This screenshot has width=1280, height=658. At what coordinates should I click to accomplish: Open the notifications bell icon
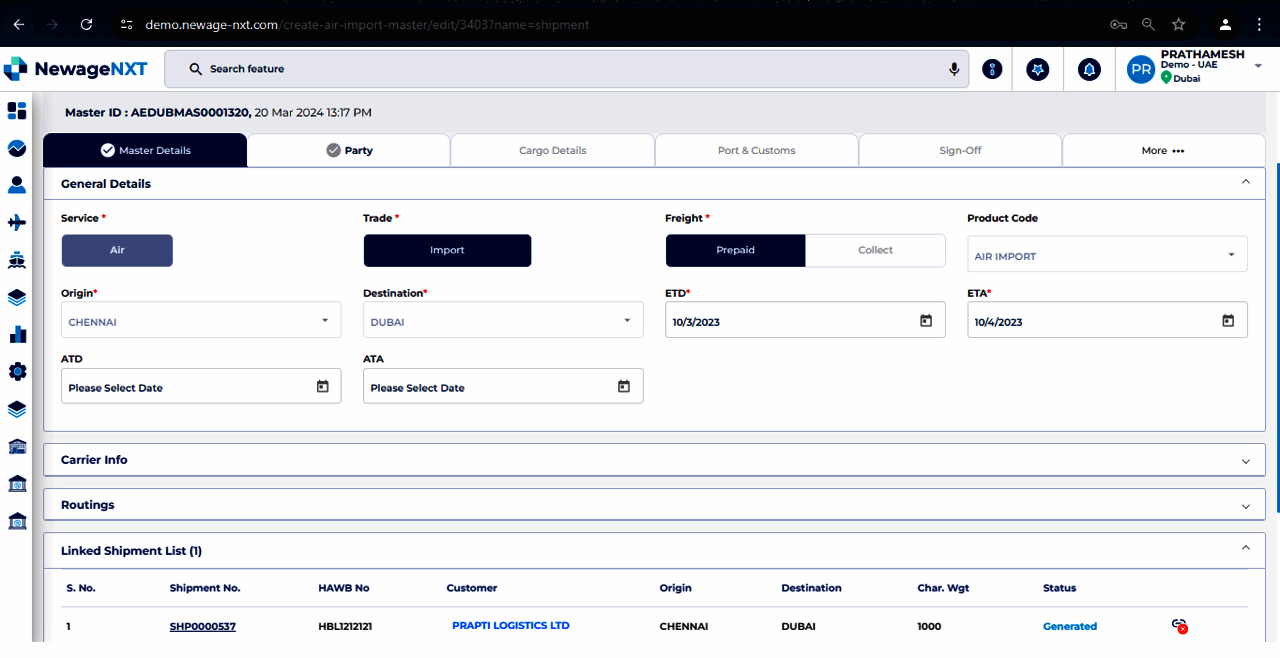[x=1089, y=70]
